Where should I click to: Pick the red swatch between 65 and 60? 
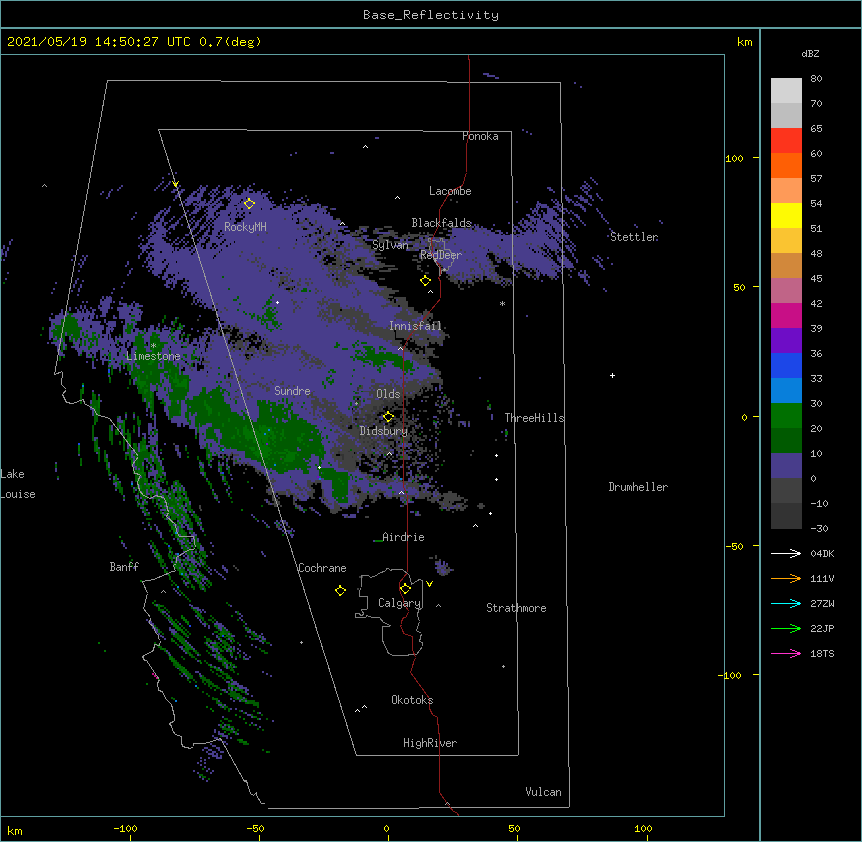pos(786,140)
